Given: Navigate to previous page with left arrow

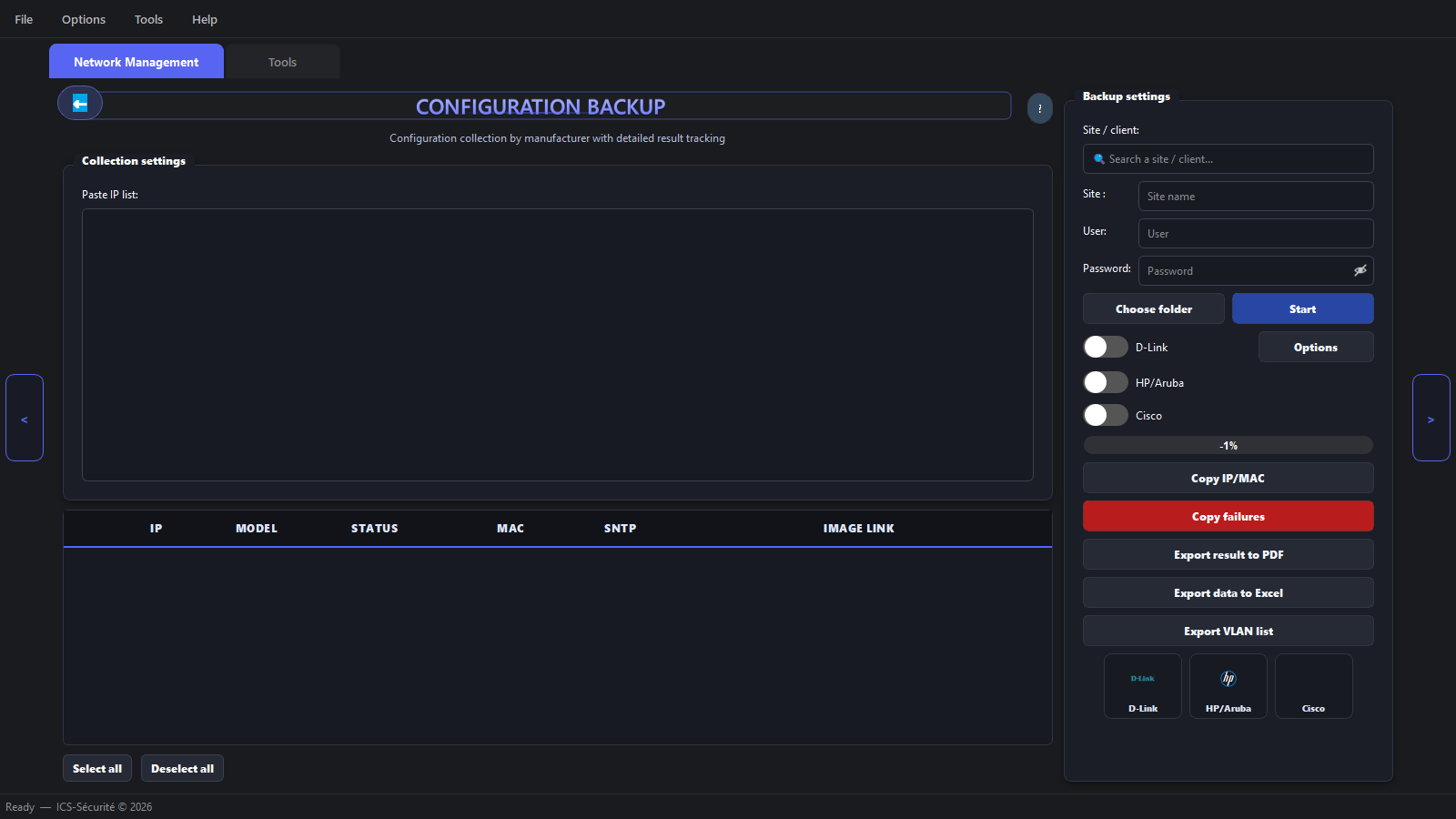Looking at the screenshot, I should (25, 418).
